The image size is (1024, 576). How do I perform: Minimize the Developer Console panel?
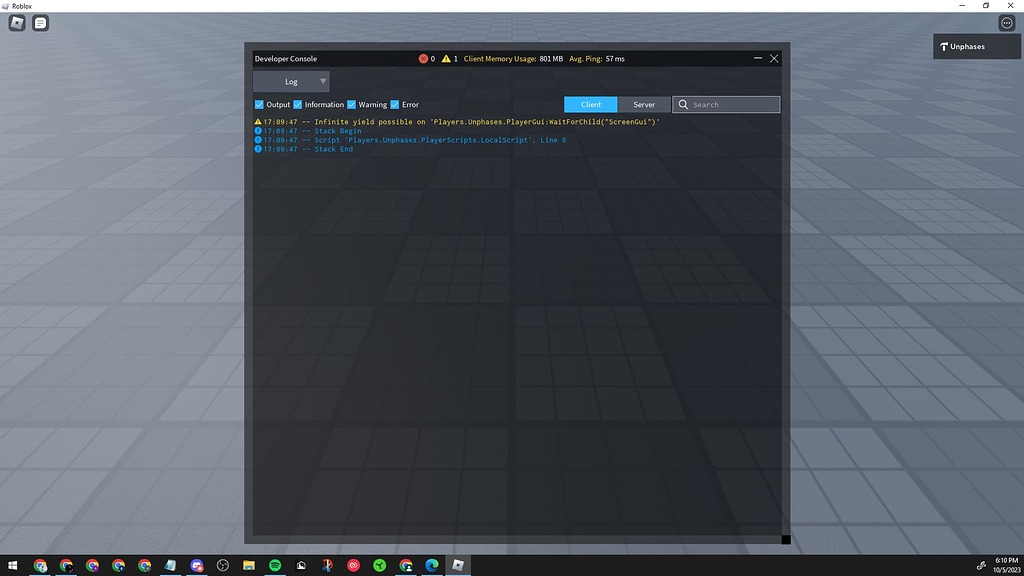coord(758,58)
